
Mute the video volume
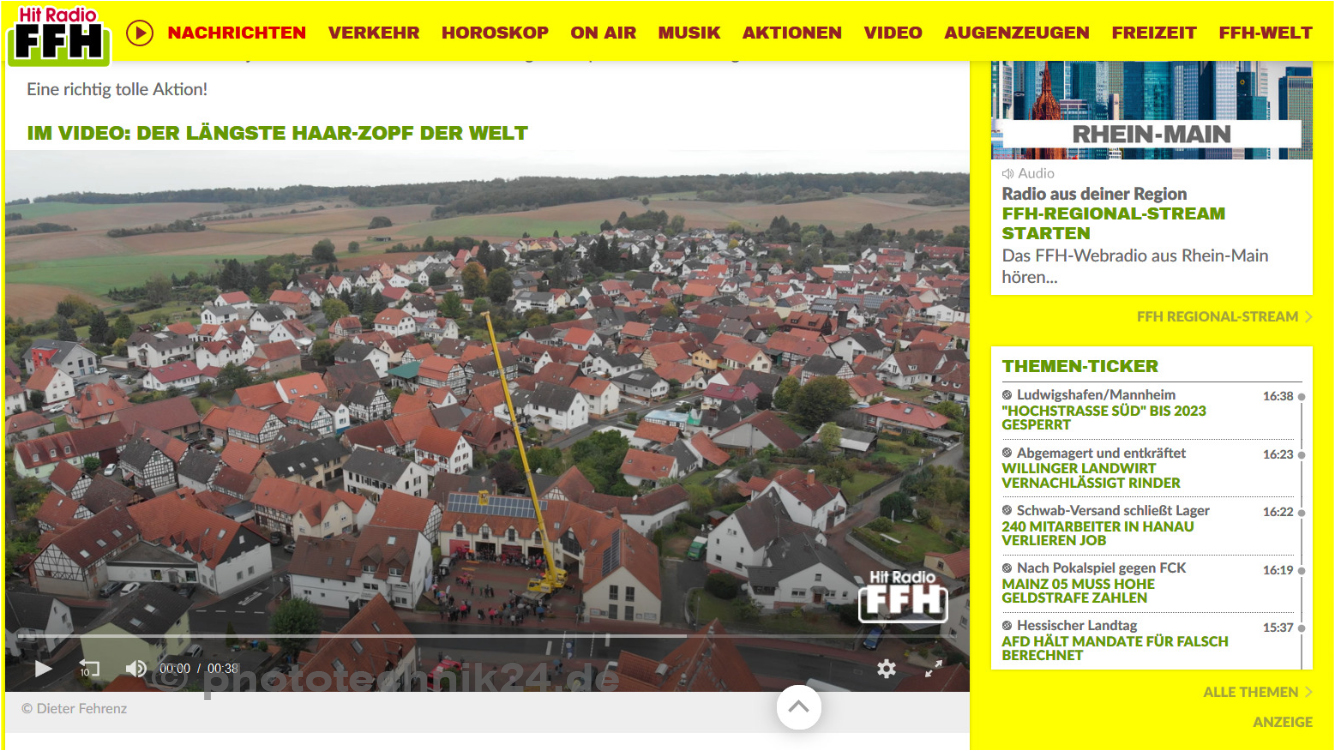tap(136, 668)
